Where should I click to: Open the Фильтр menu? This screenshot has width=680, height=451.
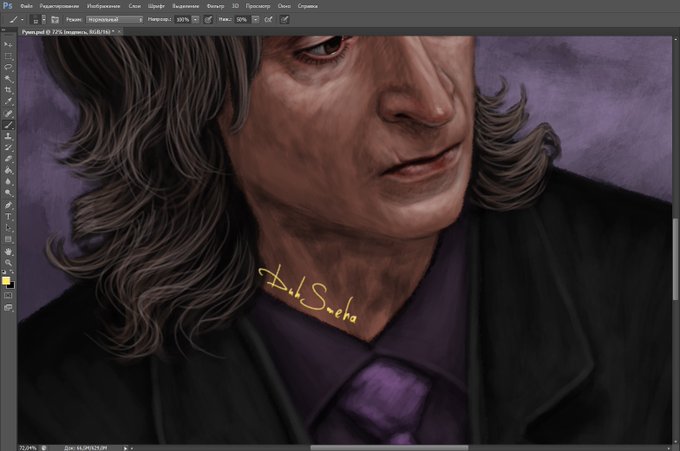(215, 6)
